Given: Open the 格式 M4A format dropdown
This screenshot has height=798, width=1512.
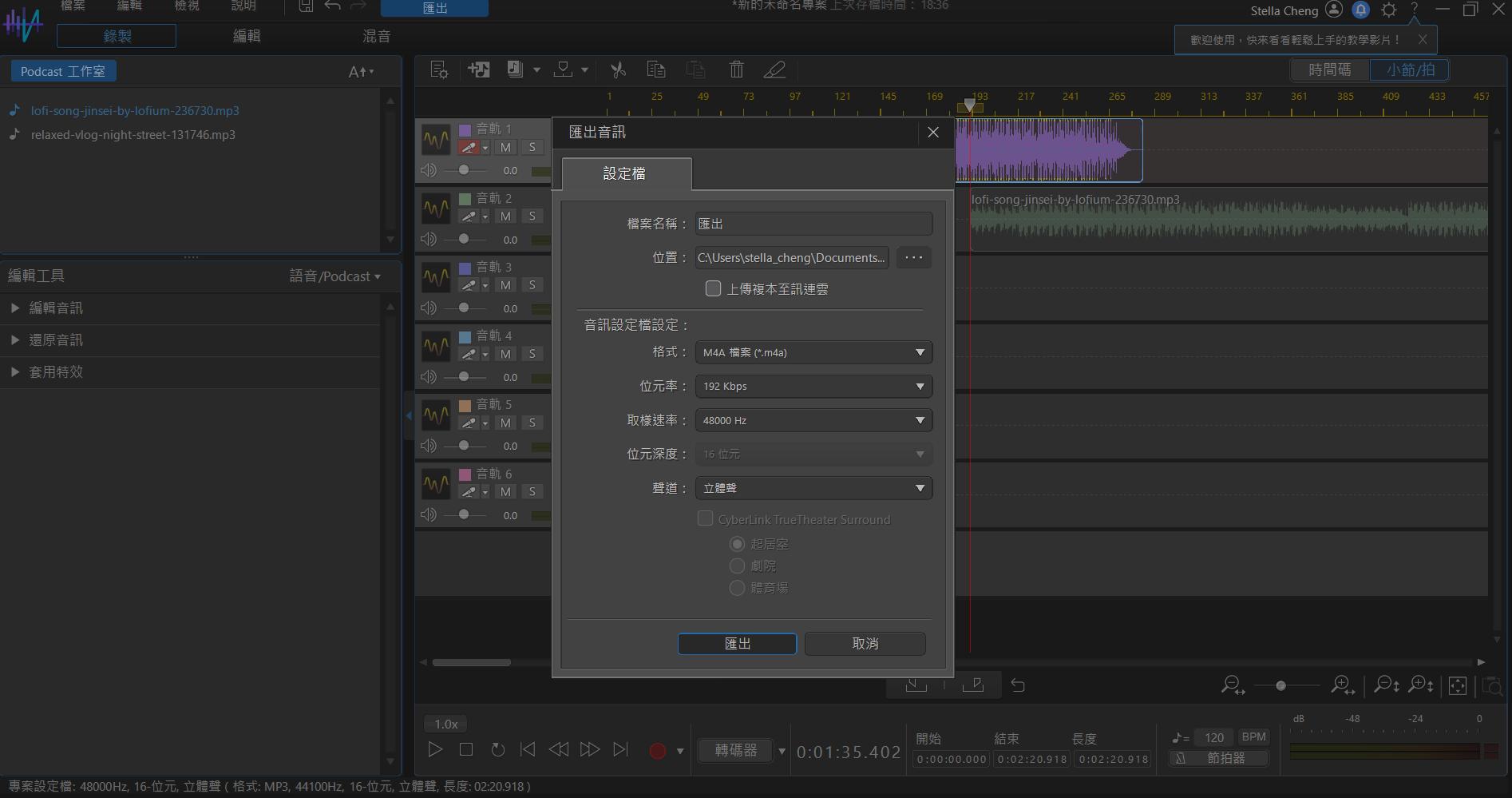Looking at the screenshot, I should pyautogui.click(x=813, y=352).
